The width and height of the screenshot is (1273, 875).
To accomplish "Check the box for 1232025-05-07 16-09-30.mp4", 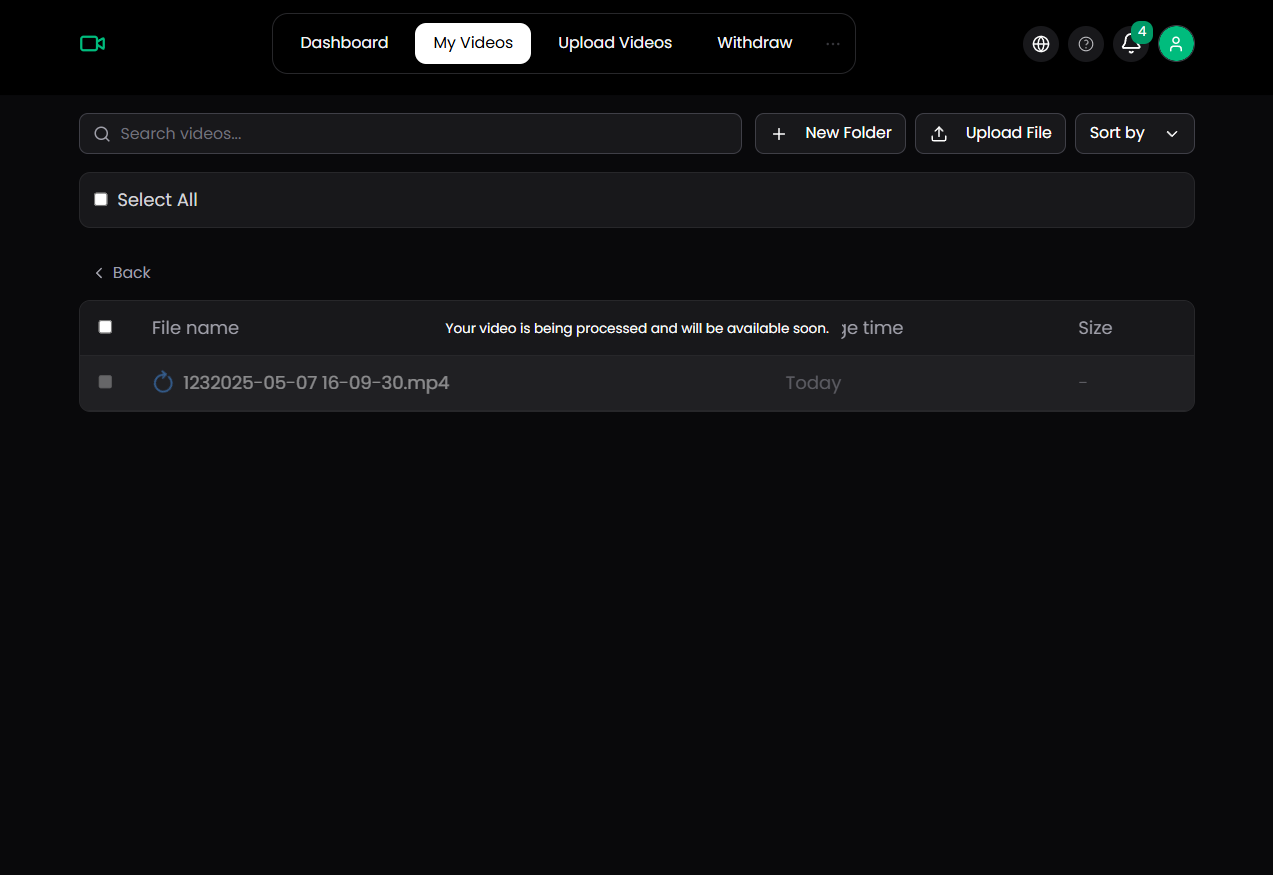I will coord(105,382).
